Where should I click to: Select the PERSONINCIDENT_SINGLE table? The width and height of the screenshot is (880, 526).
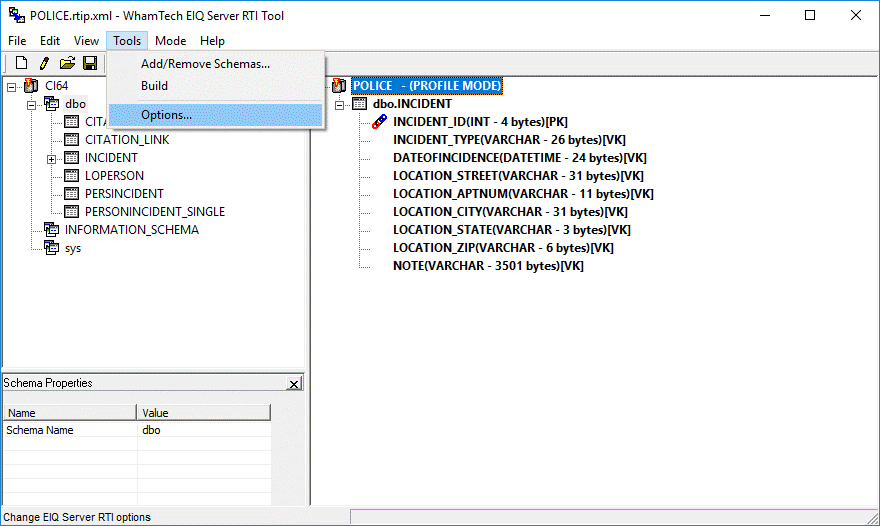click(154, 212)
